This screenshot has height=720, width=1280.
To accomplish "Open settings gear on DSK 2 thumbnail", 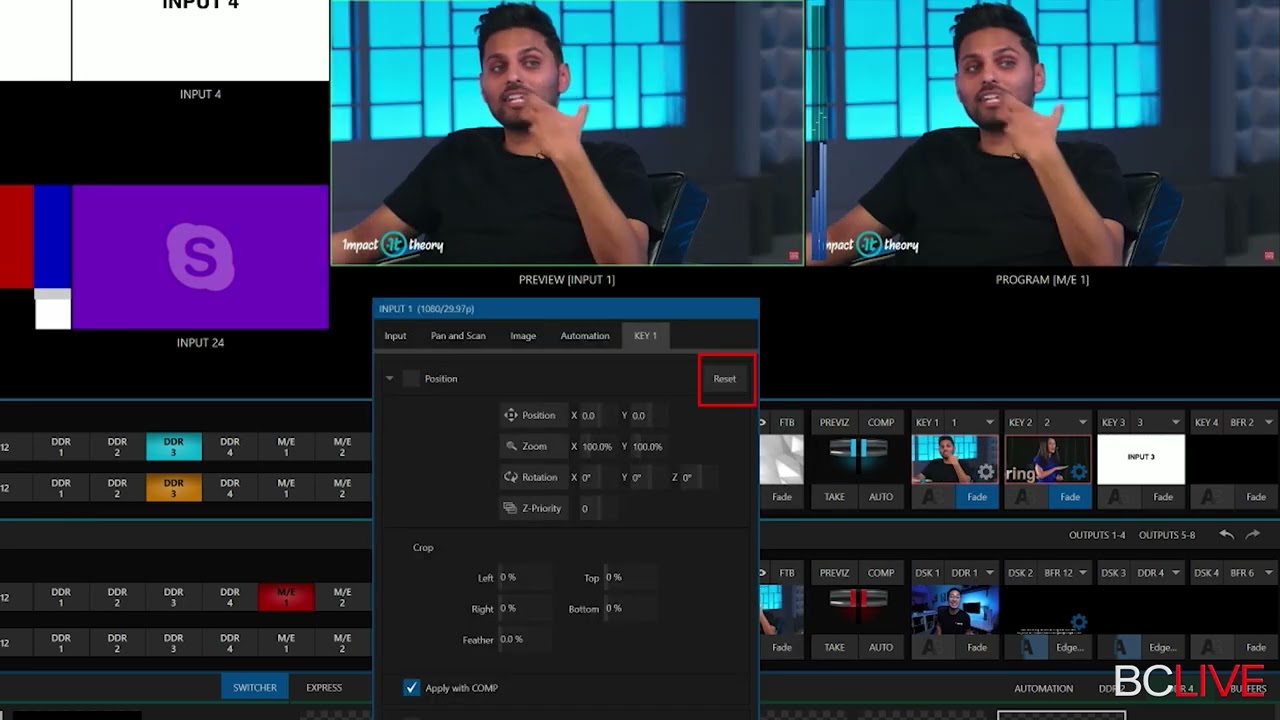I will tap(1078, 622).
